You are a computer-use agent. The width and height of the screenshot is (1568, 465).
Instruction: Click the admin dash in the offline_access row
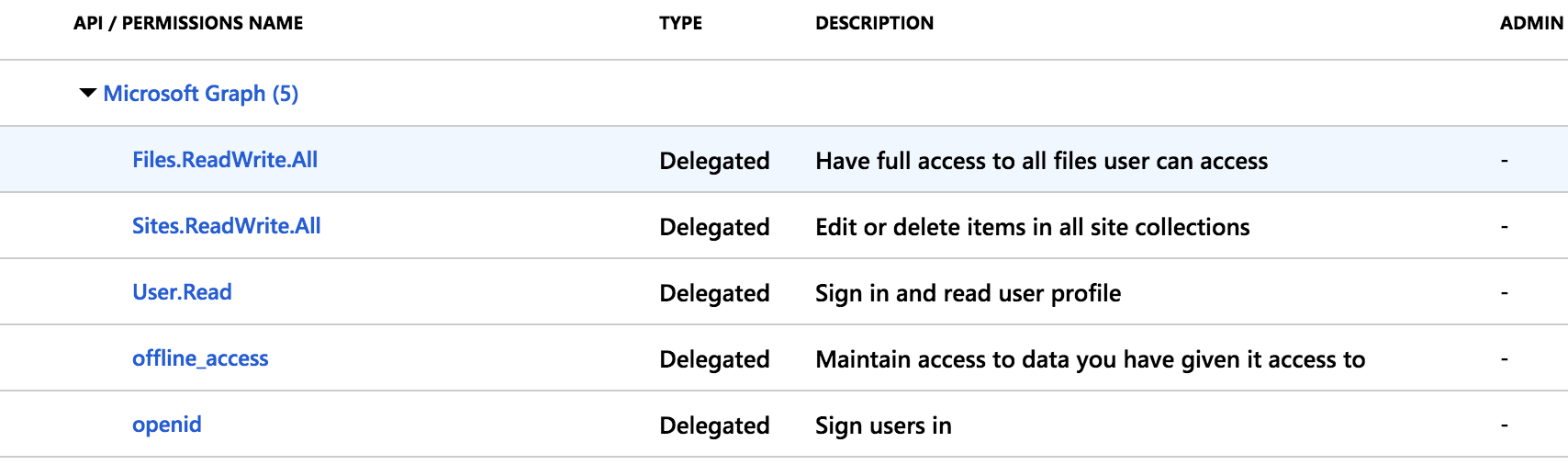1504,359
